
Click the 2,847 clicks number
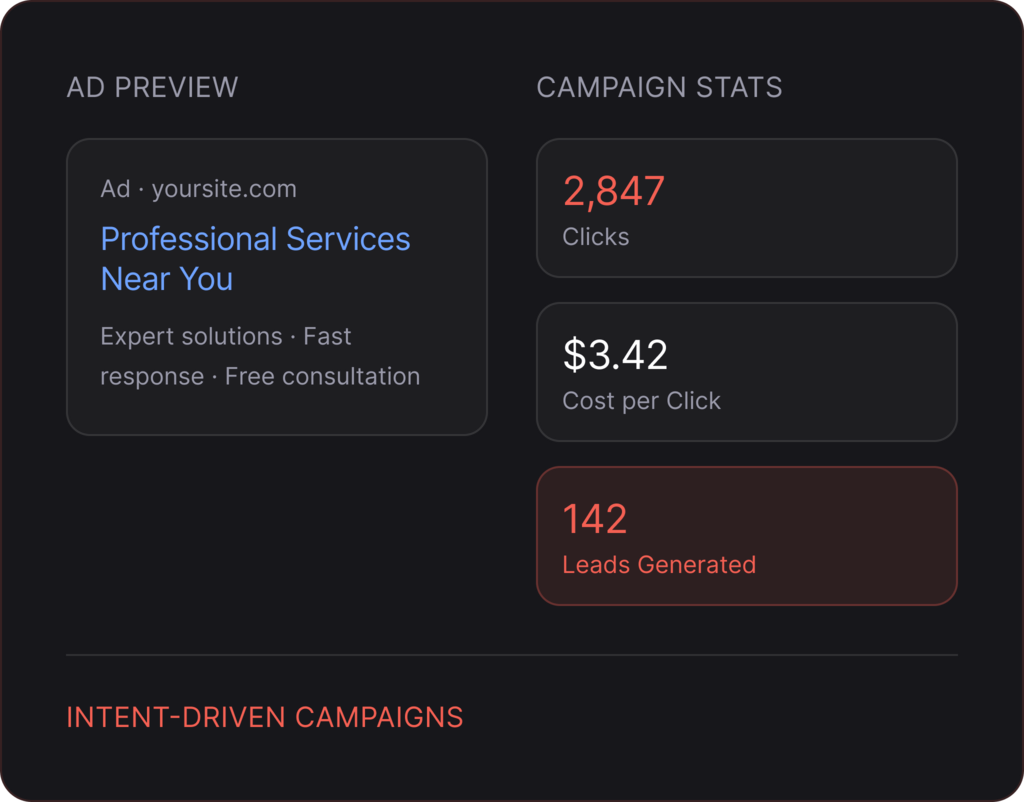pyautogui.click(x=613, y=191)
